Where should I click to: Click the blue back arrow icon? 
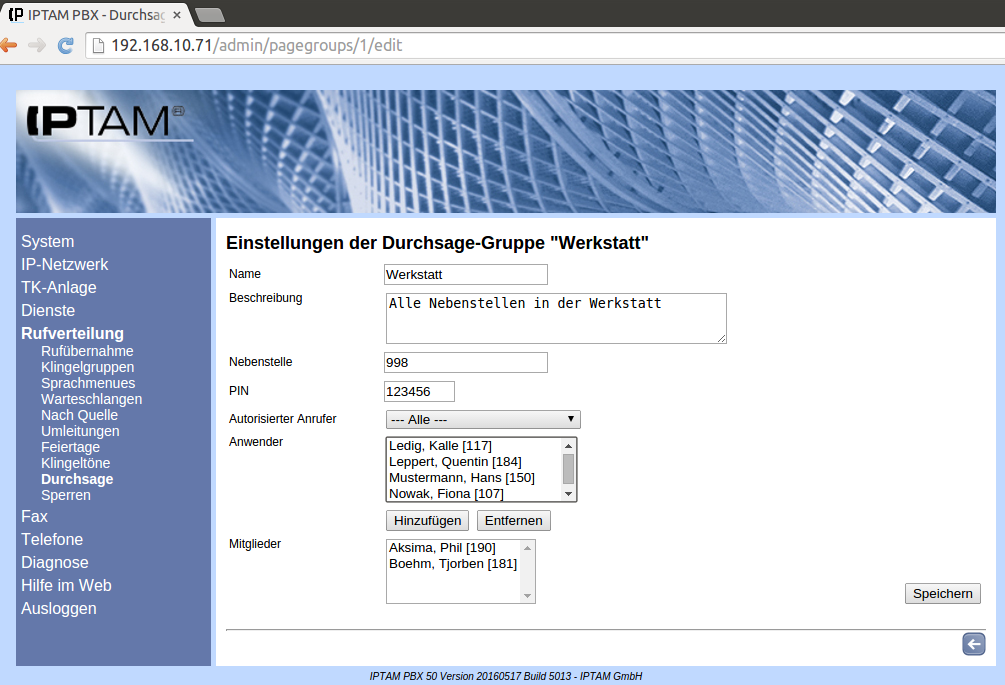(x=973, y=644)
